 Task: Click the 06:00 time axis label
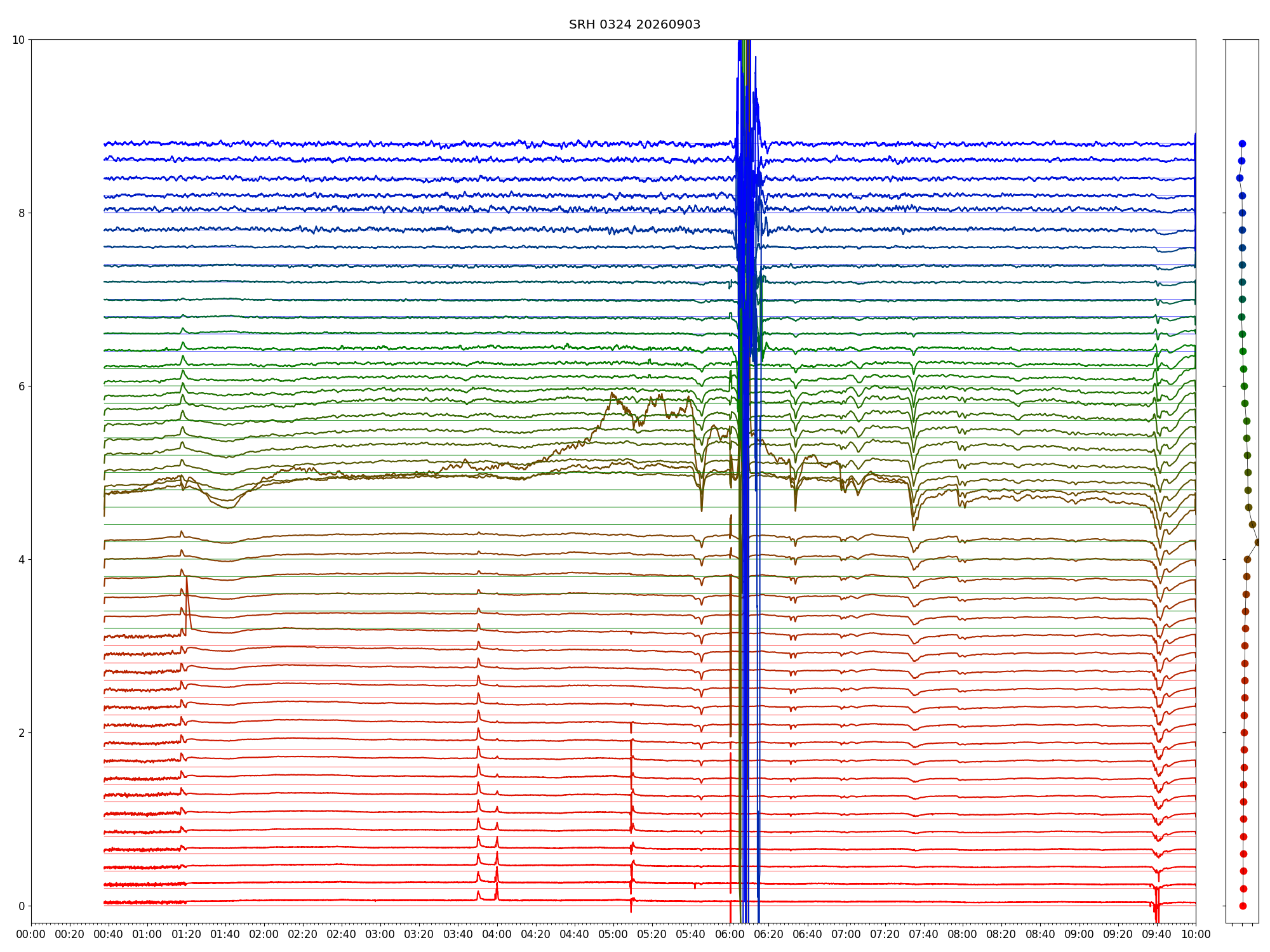click(x=730, y=934)
